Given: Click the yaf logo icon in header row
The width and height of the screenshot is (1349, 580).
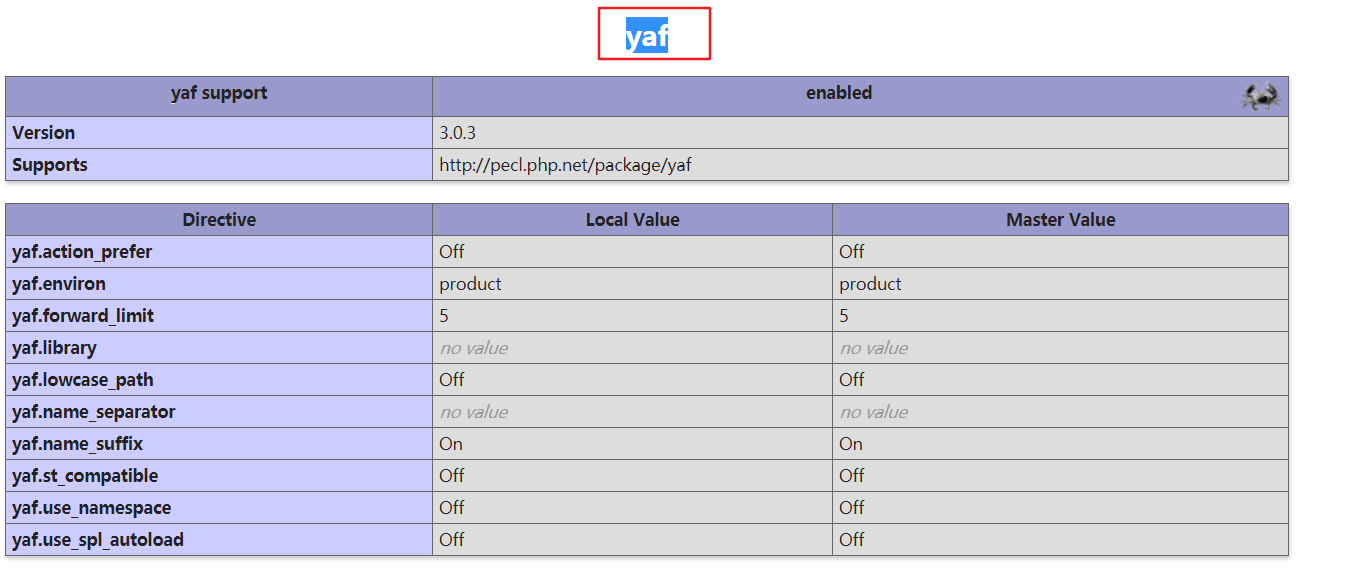Looking at the screenshot, I should [1260, 97].
